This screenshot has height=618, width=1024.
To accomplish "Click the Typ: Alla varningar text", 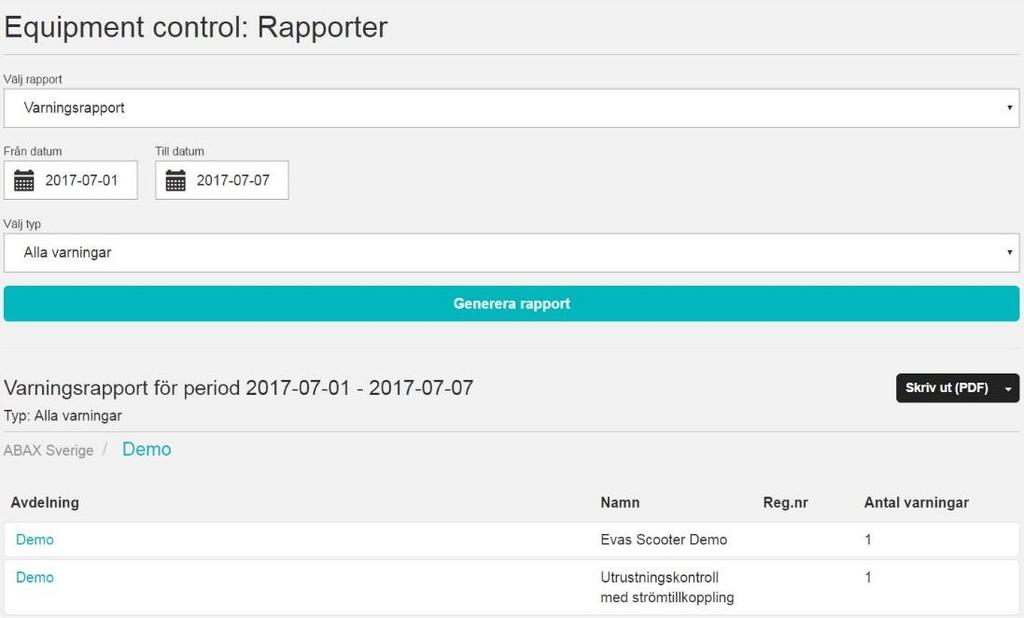I will (63, 416).
